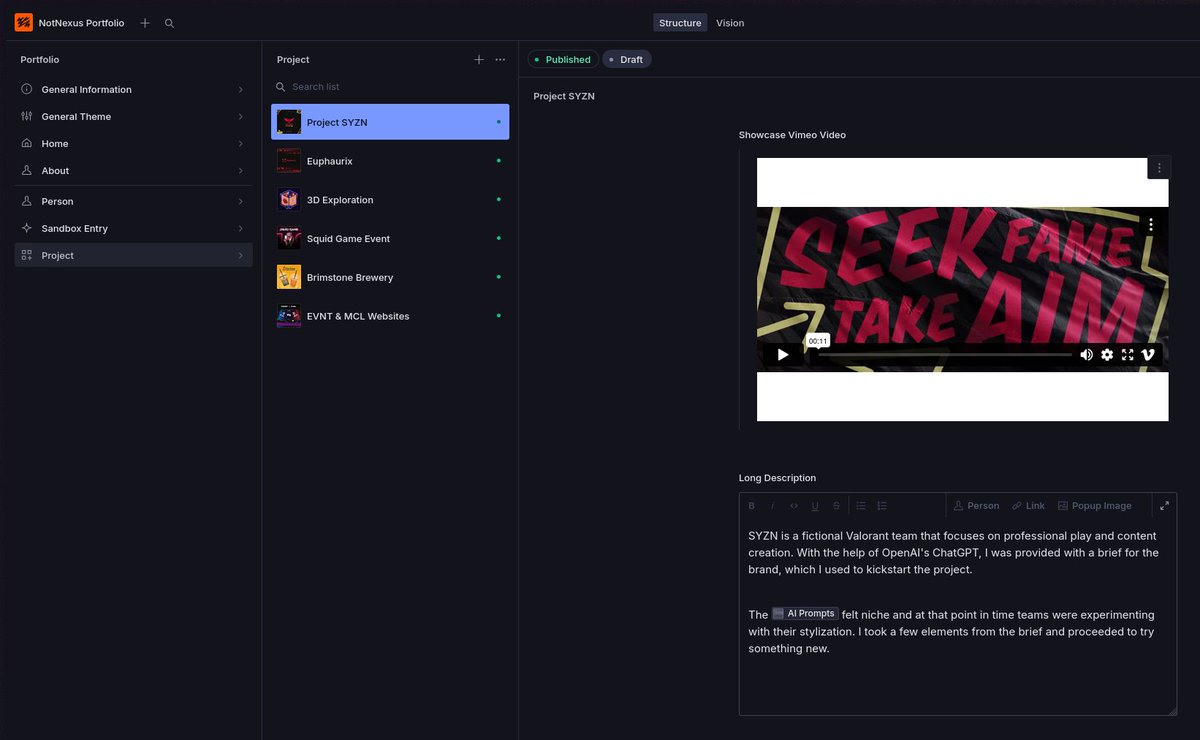Insert a Link in Long Description

tap(1028, 506)
